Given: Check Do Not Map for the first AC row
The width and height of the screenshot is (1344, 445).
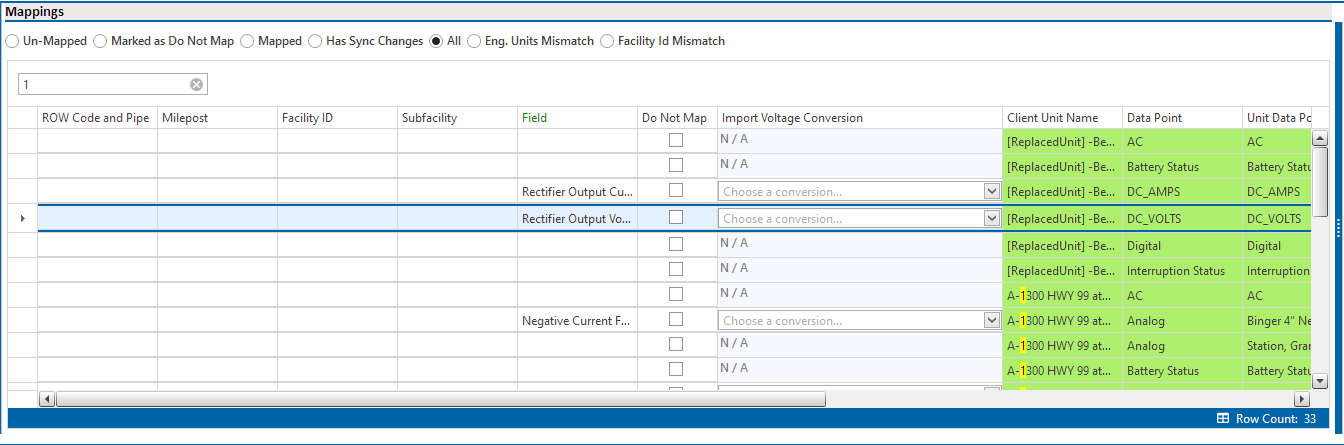Looking at the screenshot, I should (x=676, y=141).
